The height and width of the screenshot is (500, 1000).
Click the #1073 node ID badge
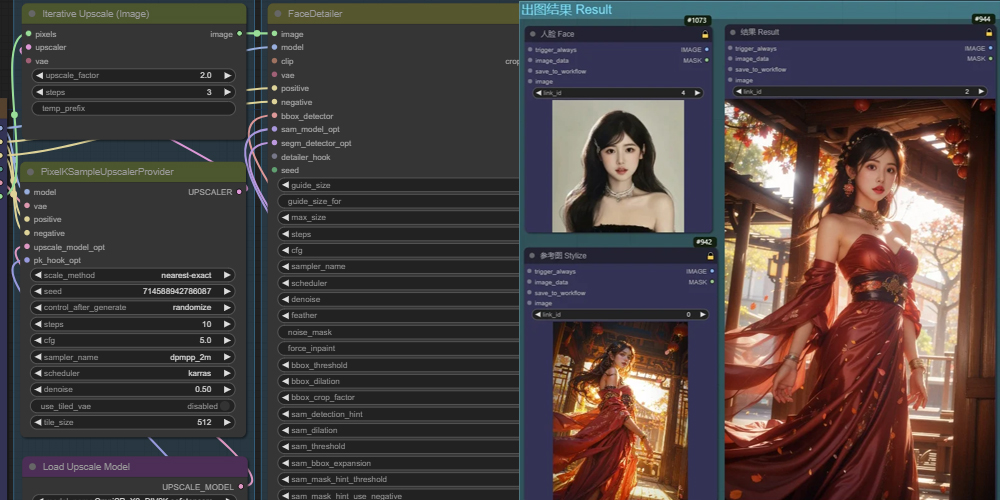(698, 20)
